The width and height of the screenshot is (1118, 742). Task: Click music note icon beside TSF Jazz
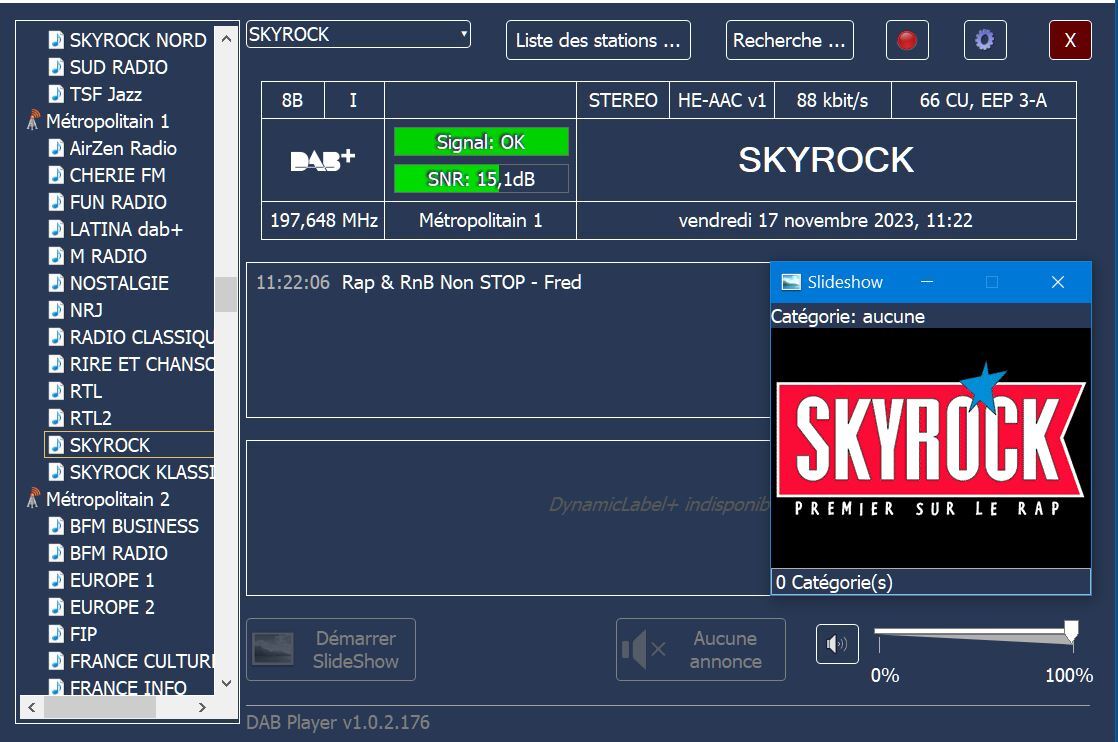pos(56,93)
